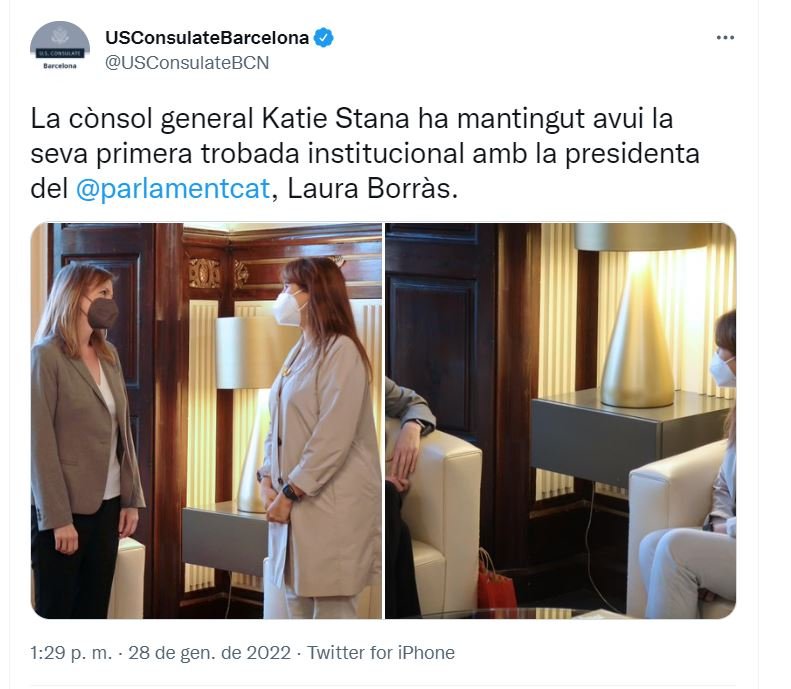The image size is (791, 689).
Task: Click the blue verified badge
Action: [324, 38]
